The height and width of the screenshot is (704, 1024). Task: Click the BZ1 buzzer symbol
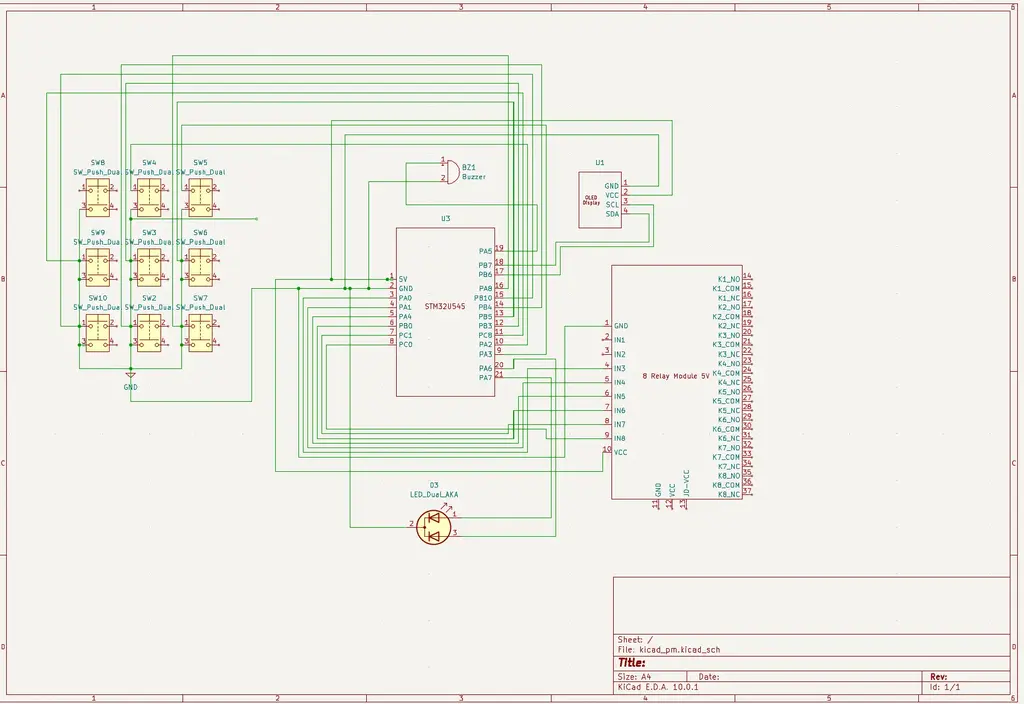pos(451,172)
